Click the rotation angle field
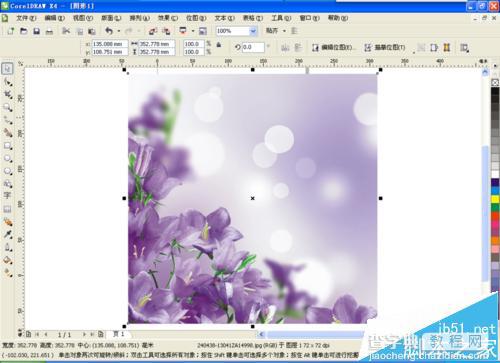500x363 pixels. click(253, 47)
